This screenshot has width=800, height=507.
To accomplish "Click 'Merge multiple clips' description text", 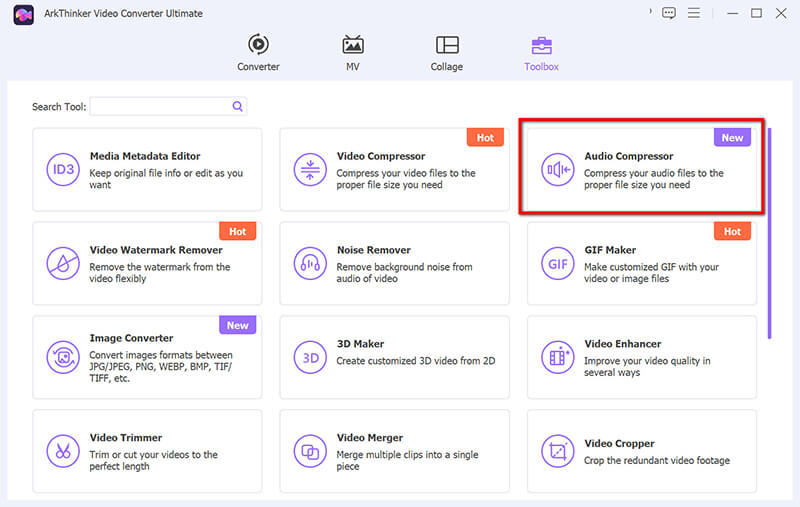I will click(x=407, y=460).
